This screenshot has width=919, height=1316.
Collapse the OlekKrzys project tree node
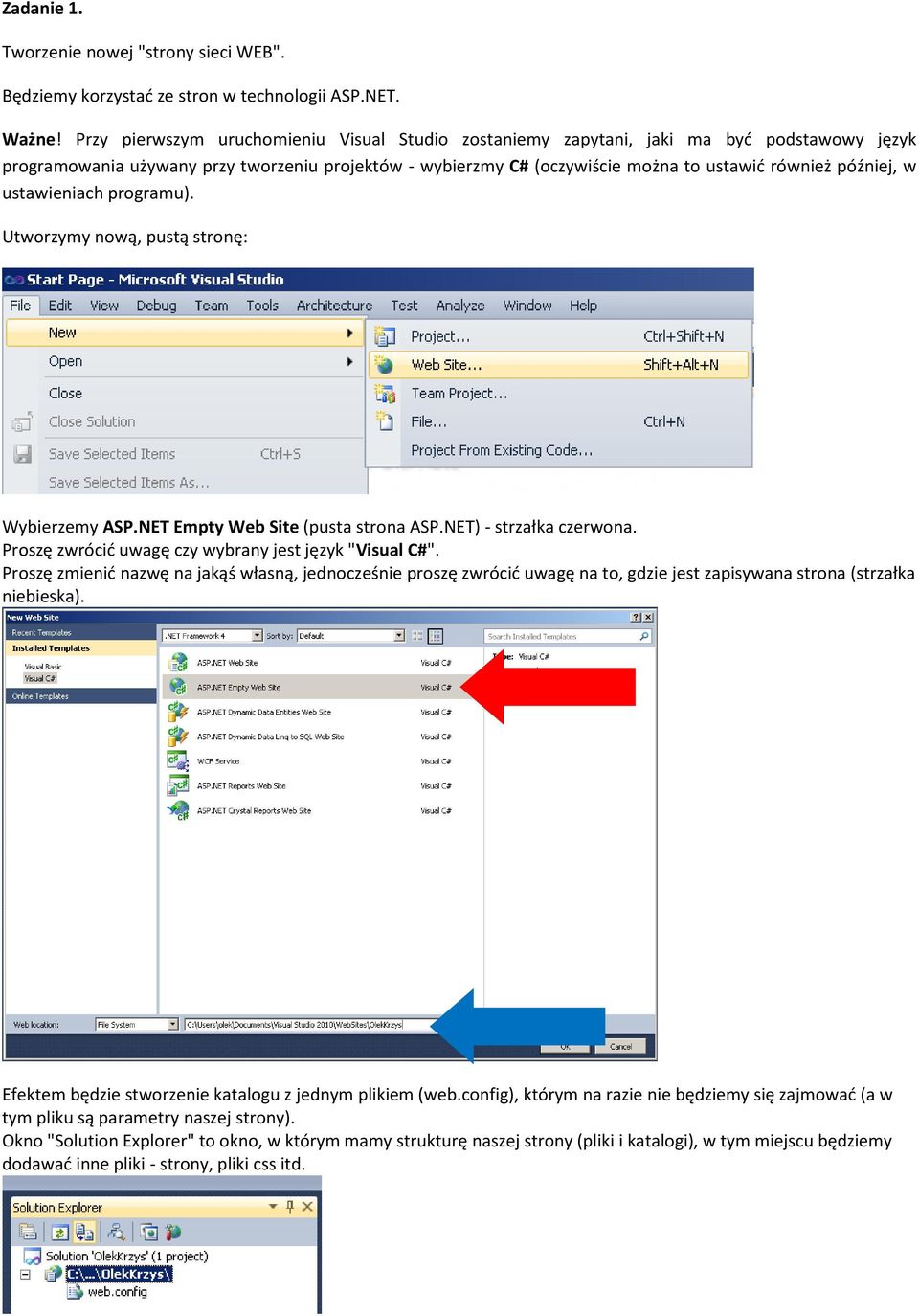[25, 1274]
